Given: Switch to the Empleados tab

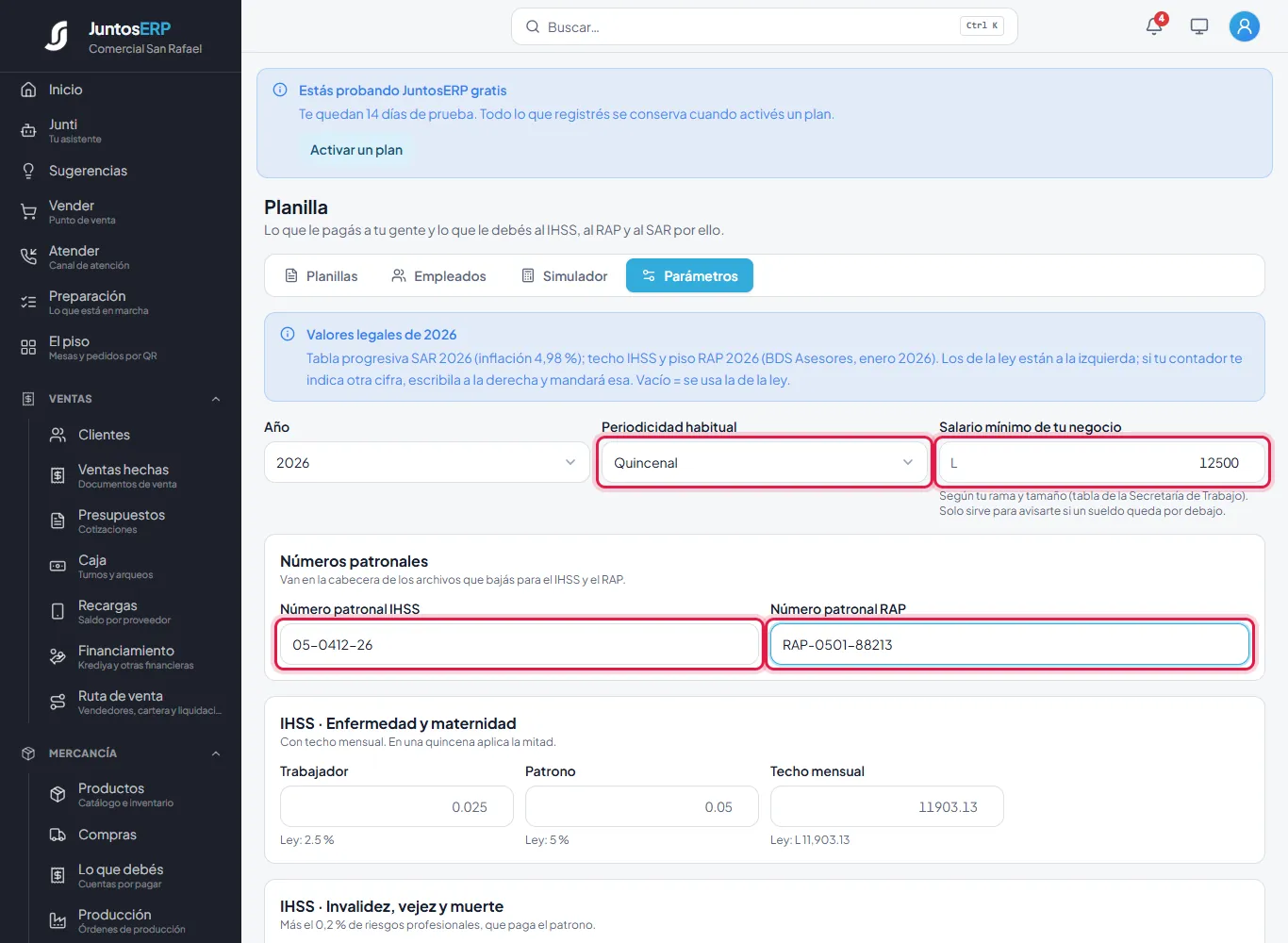Looking at the screenshot, I should (x=439, y=275).
